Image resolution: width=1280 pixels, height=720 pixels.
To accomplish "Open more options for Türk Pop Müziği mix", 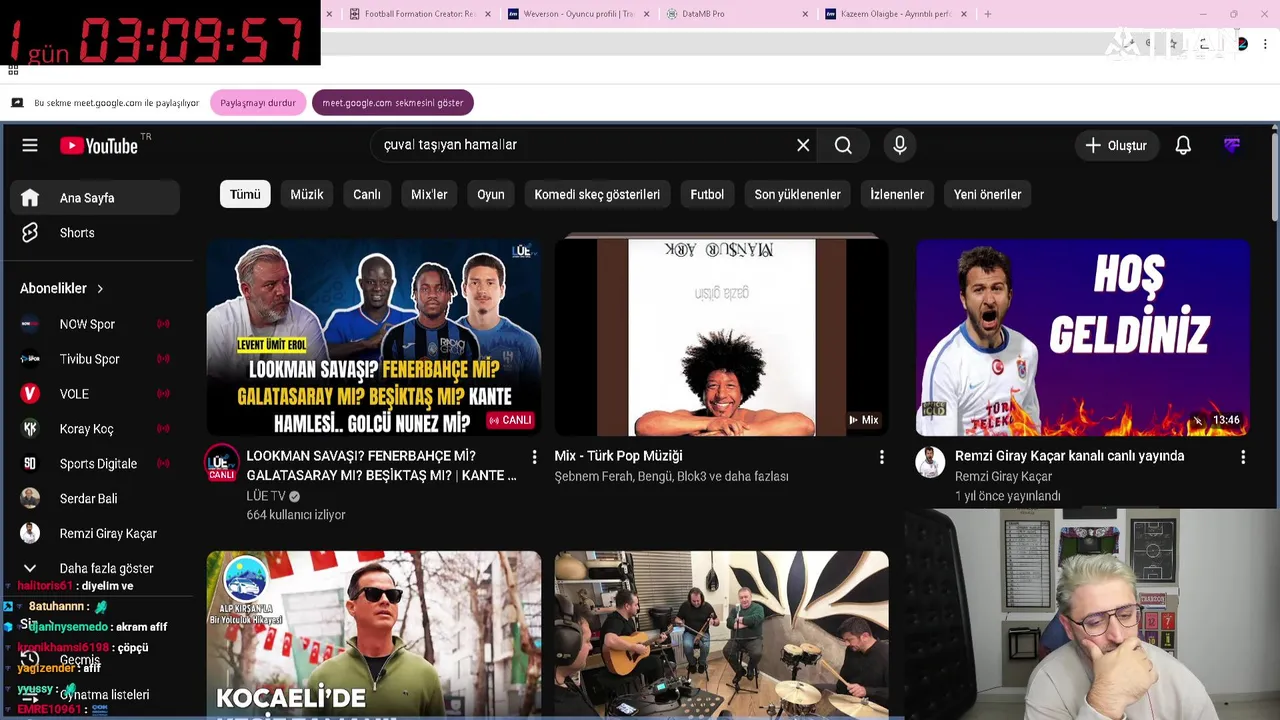I will [881, 457].
